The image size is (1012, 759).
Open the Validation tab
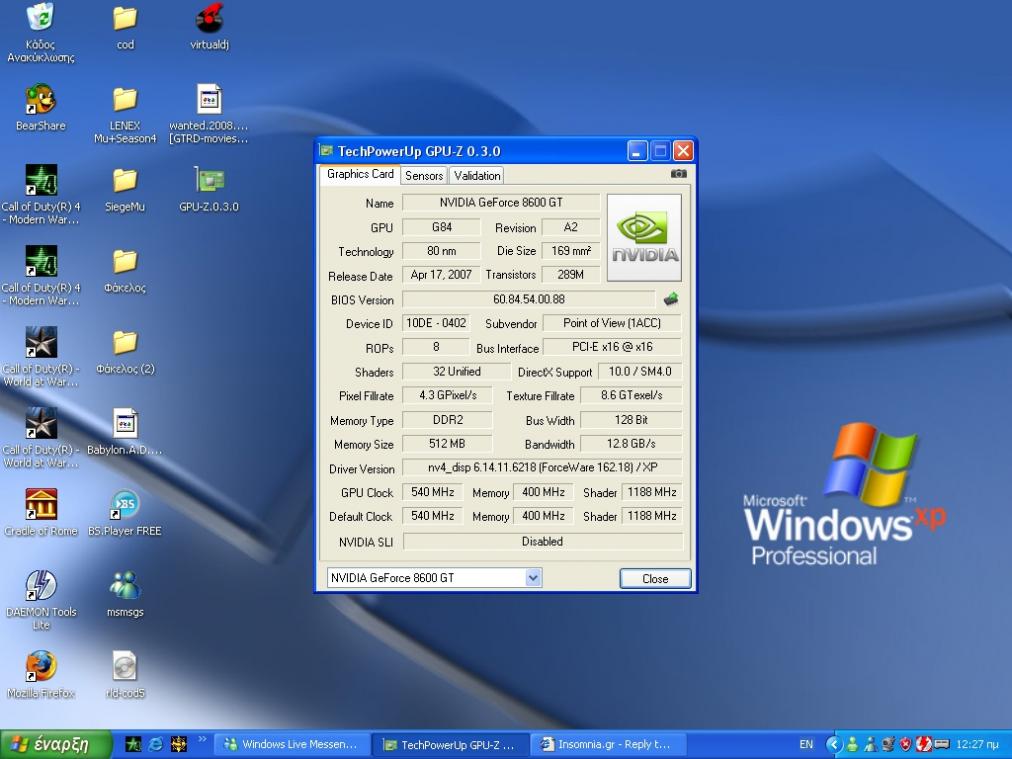click(476, 176)
